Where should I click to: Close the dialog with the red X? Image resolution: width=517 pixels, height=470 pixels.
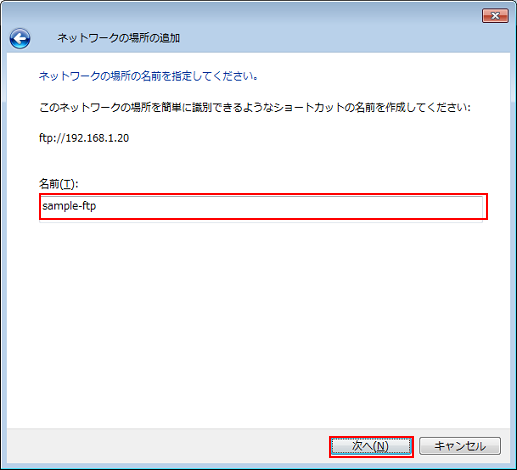tap(495, 16)
